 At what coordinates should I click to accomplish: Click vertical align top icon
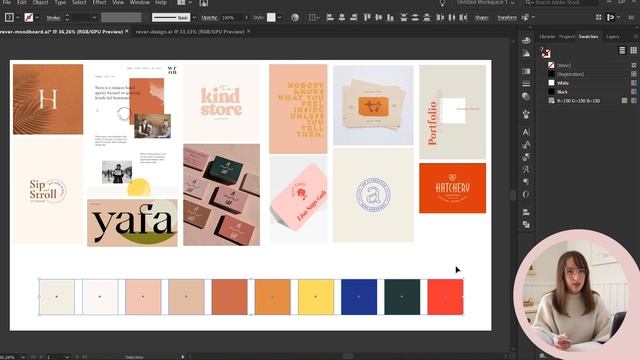pos(367,18)
